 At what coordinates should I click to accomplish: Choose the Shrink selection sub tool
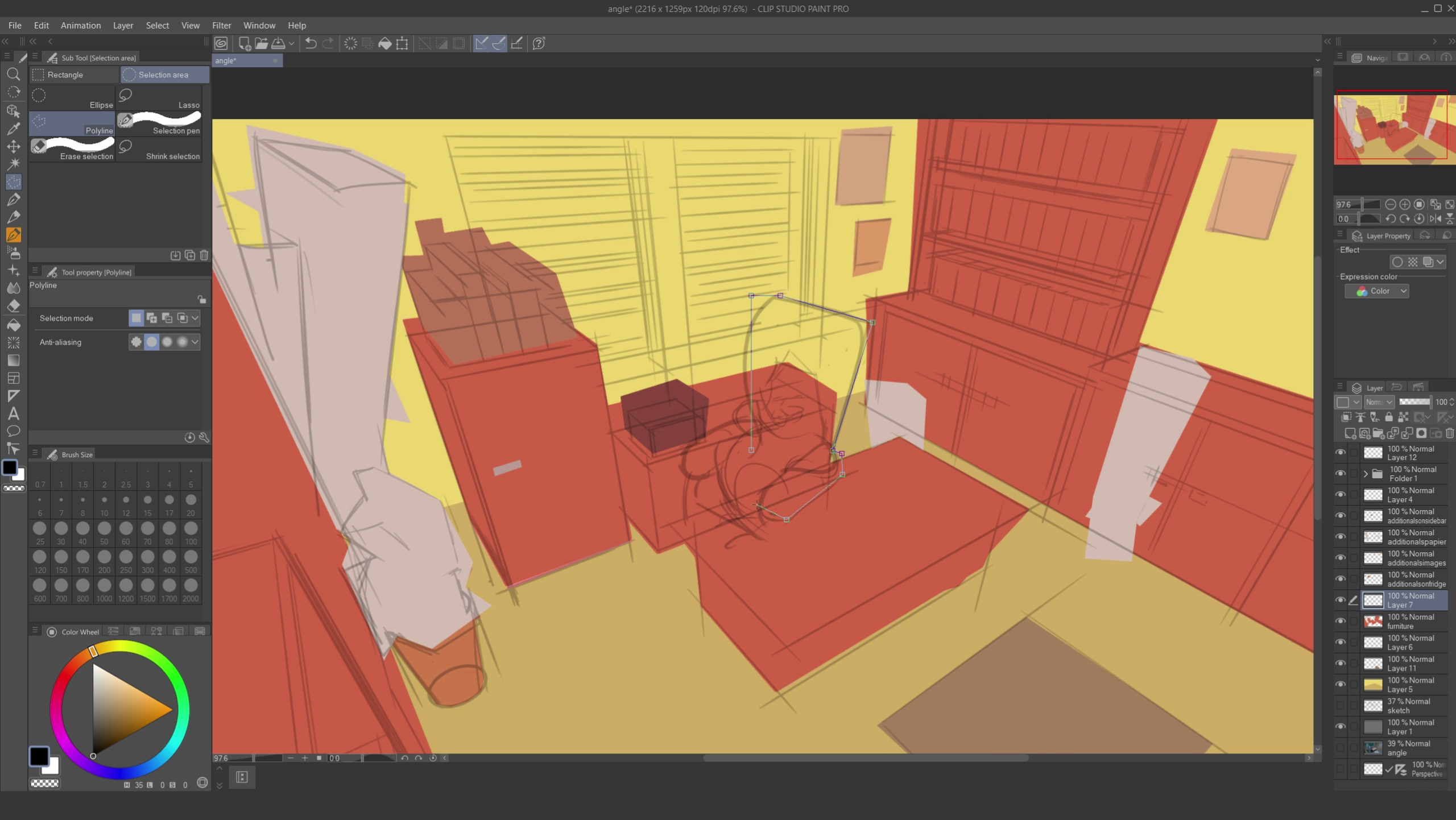tap(159, 150)
